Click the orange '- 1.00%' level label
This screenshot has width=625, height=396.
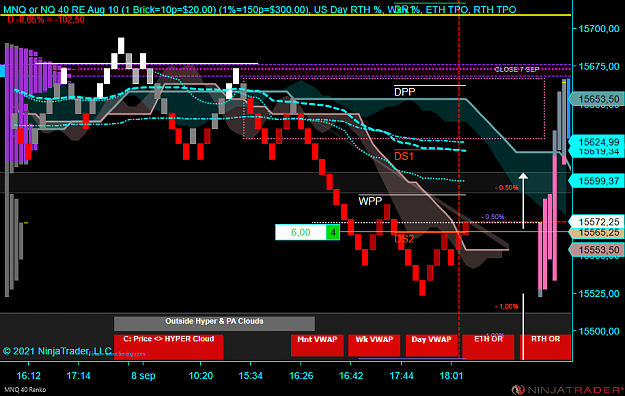point(507,306)
